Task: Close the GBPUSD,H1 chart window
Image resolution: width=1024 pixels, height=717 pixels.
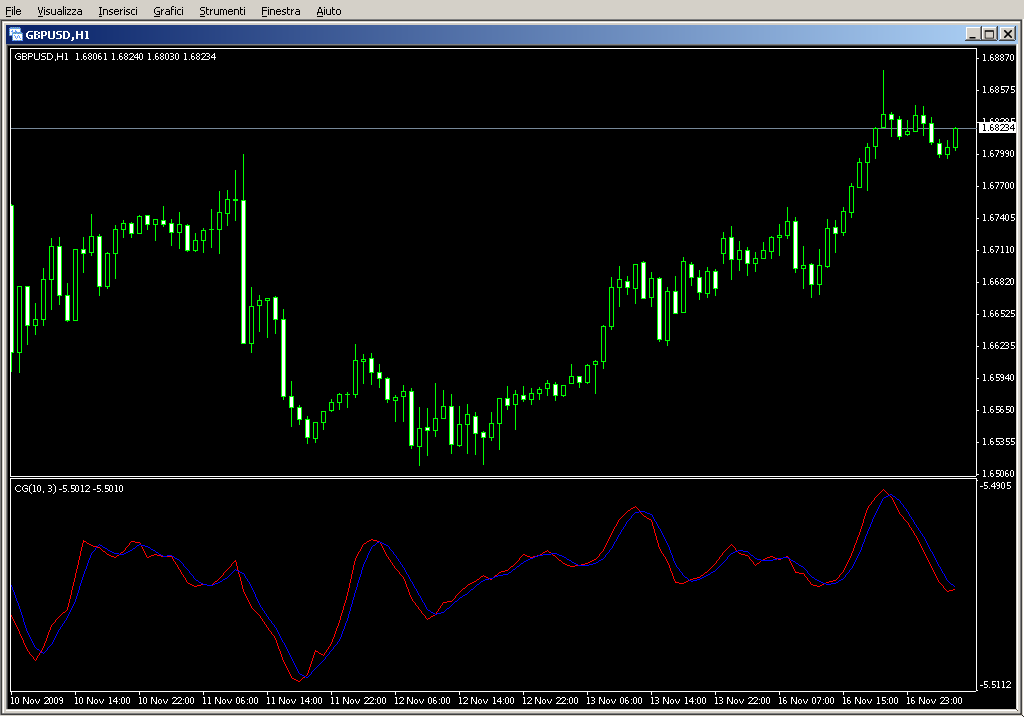Action: coord(1008,34)
